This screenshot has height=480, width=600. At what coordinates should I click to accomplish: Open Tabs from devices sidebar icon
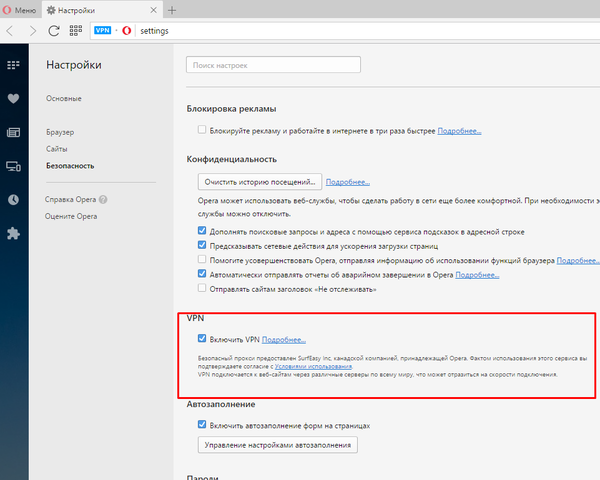click(13, 166)
